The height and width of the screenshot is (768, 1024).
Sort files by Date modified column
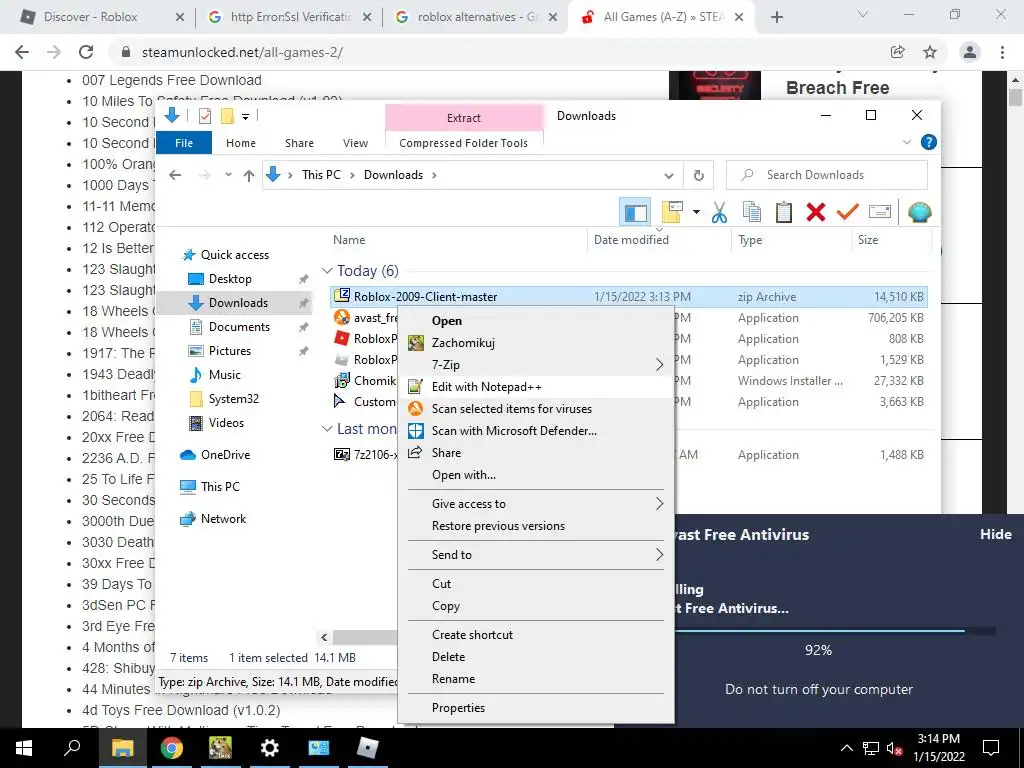[x=631, y=240]
